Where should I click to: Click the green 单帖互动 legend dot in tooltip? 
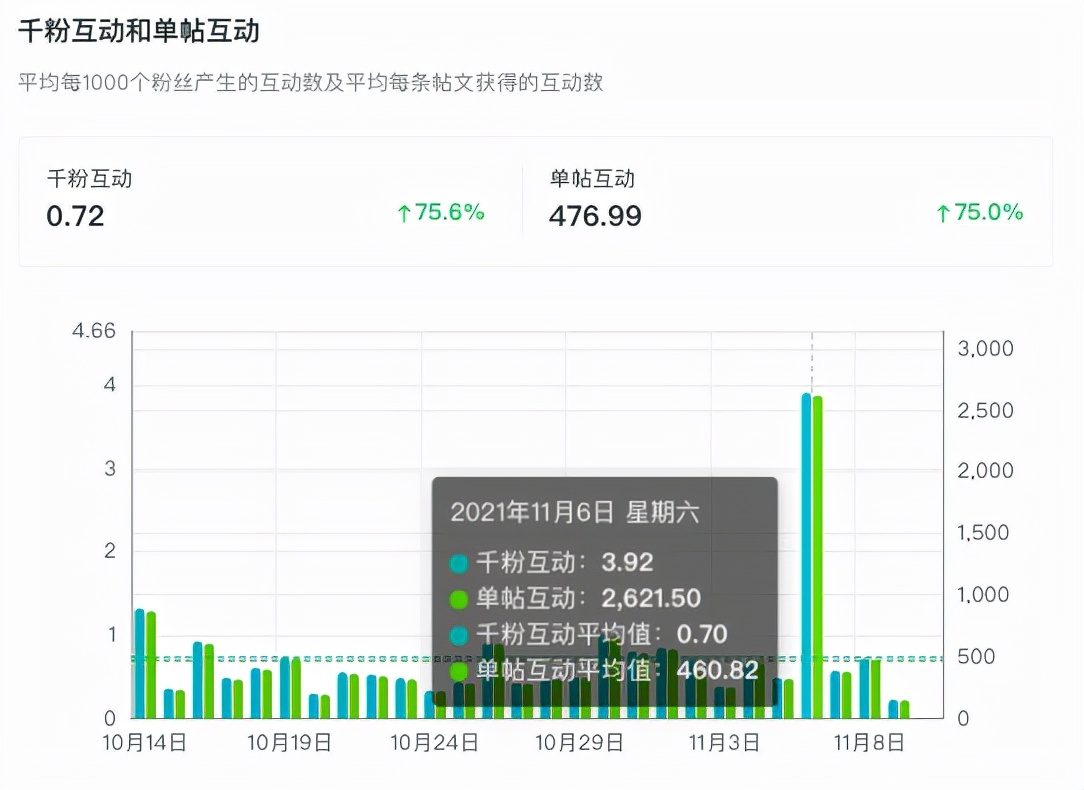click(460, 599)
